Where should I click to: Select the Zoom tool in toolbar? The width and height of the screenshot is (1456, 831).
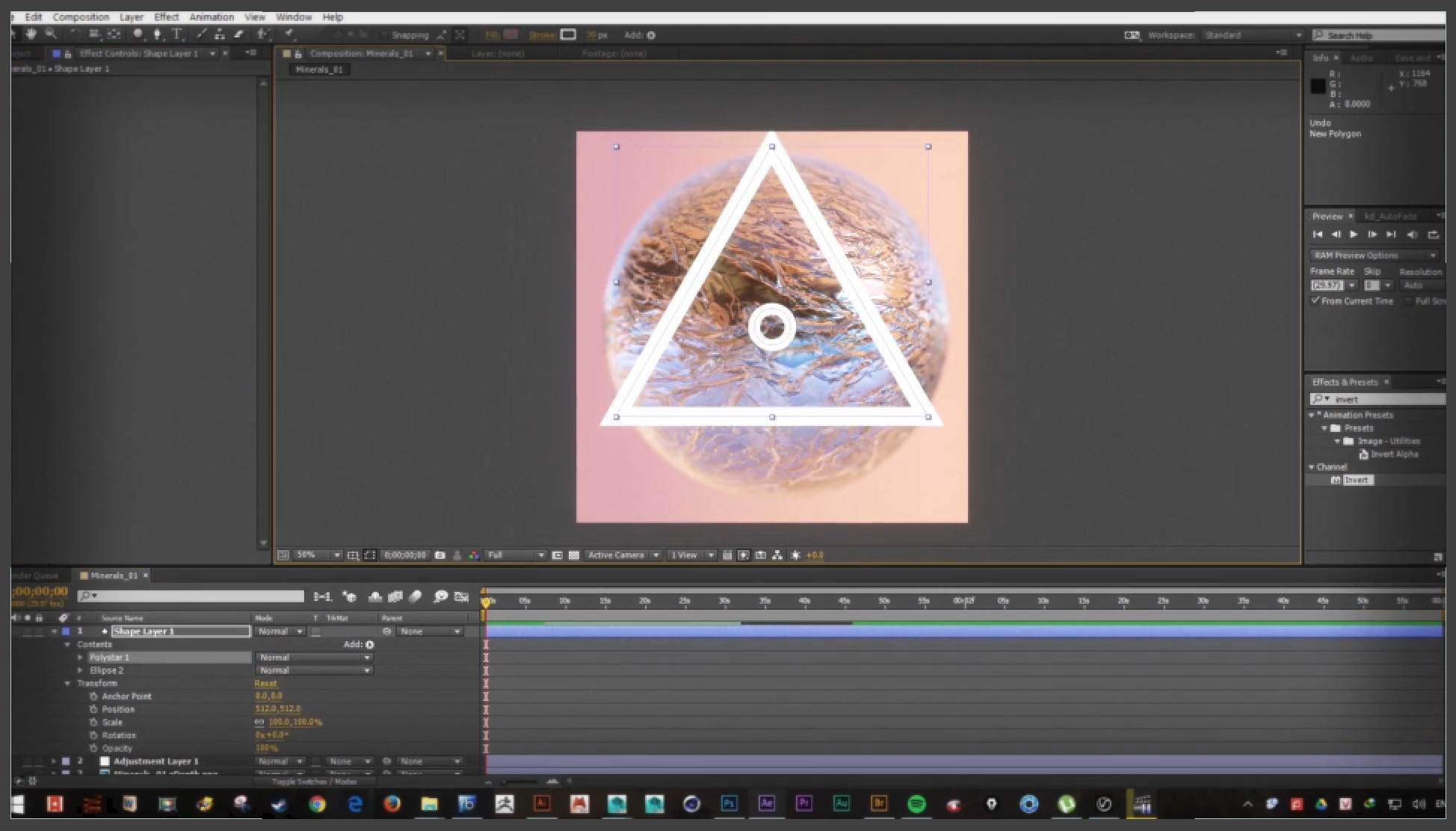[x=51, y=34]
